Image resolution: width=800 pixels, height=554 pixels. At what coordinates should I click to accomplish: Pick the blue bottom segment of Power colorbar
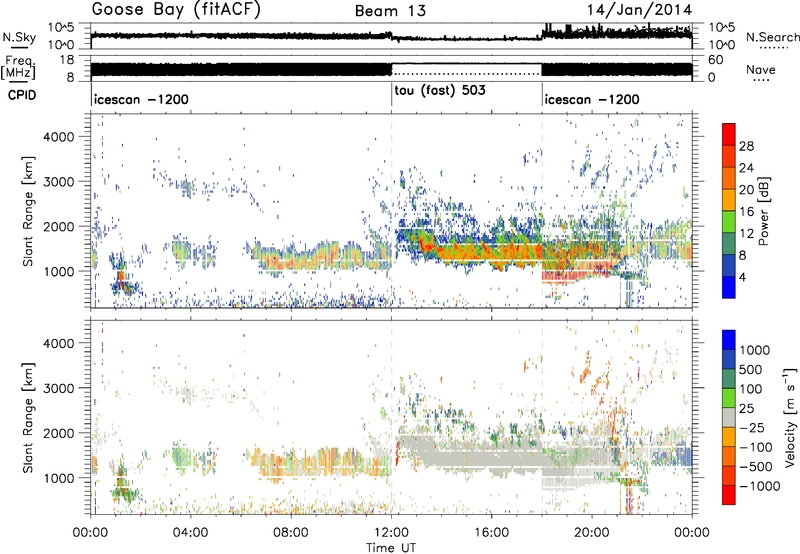coord(729,288)
